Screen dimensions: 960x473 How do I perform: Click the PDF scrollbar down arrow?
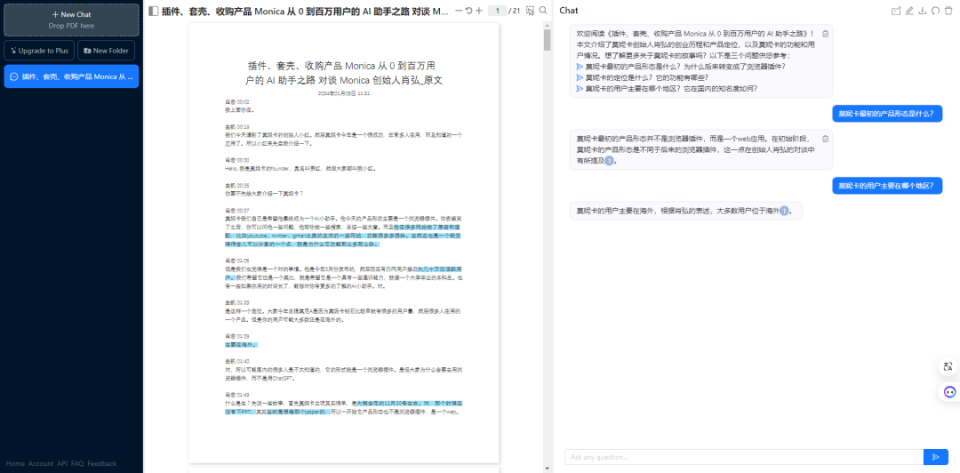(x=547, y=469)
